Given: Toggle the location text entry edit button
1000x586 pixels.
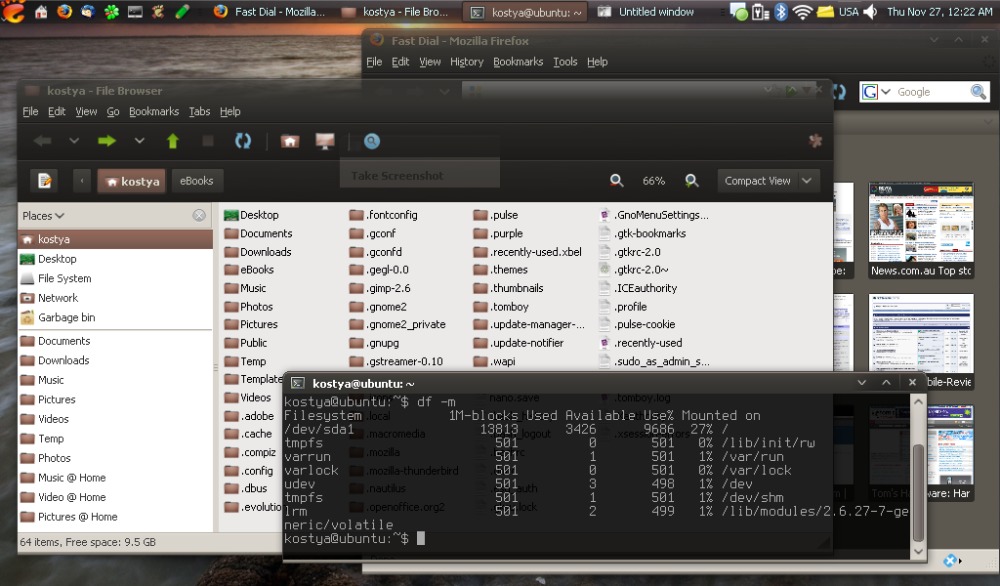Looking at the screenshot, I should pyautogui.click(x=44, y=181).
